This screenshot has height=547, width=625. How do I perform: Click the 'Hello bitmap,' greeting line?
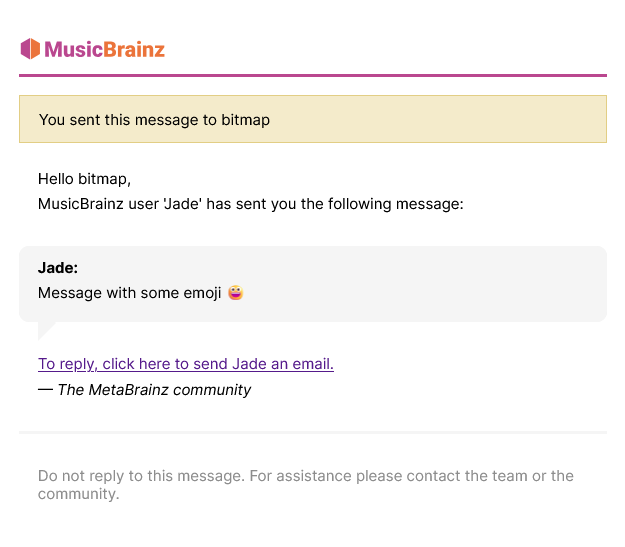coord(85,179)
